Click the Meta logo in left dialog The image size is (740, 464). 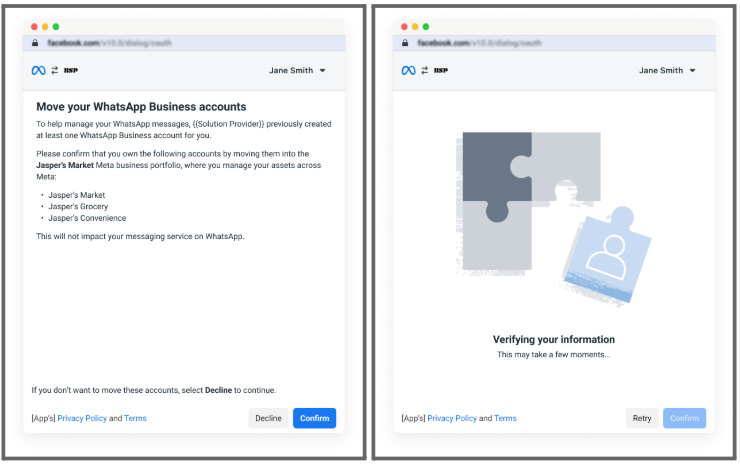point(39,71)
